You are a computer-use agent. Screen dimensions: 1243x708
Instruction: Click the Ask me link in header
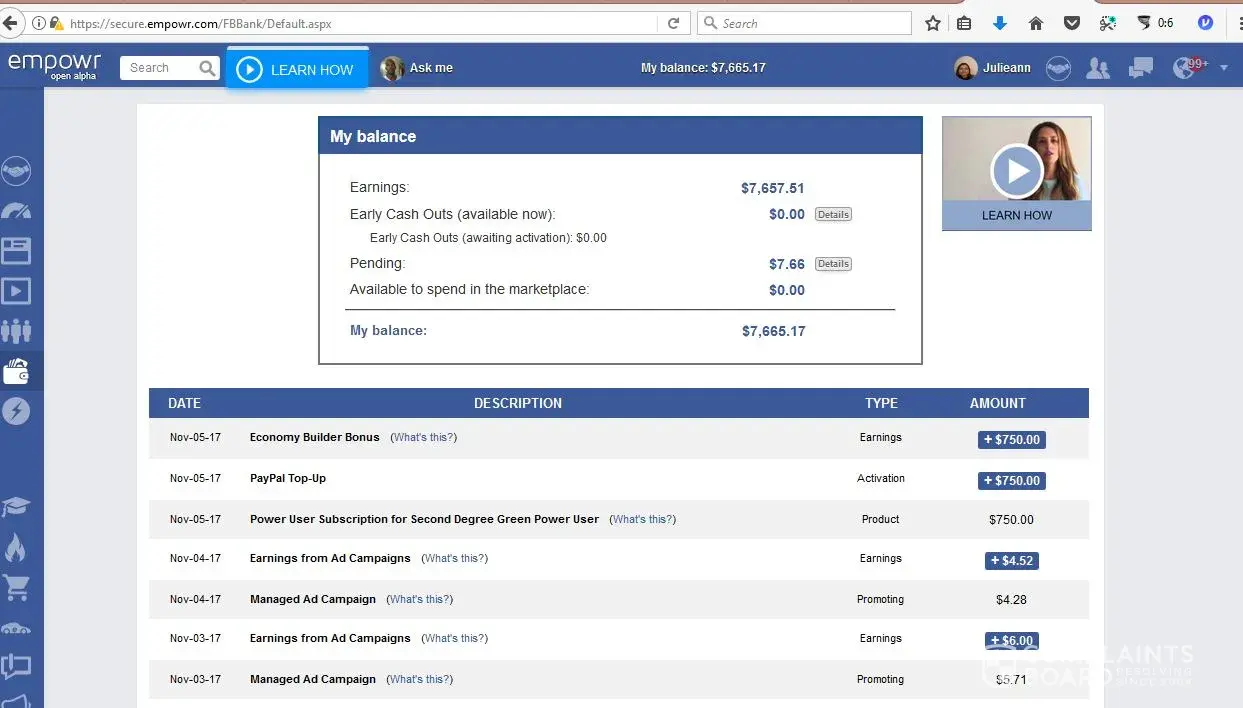pos(430,68)
